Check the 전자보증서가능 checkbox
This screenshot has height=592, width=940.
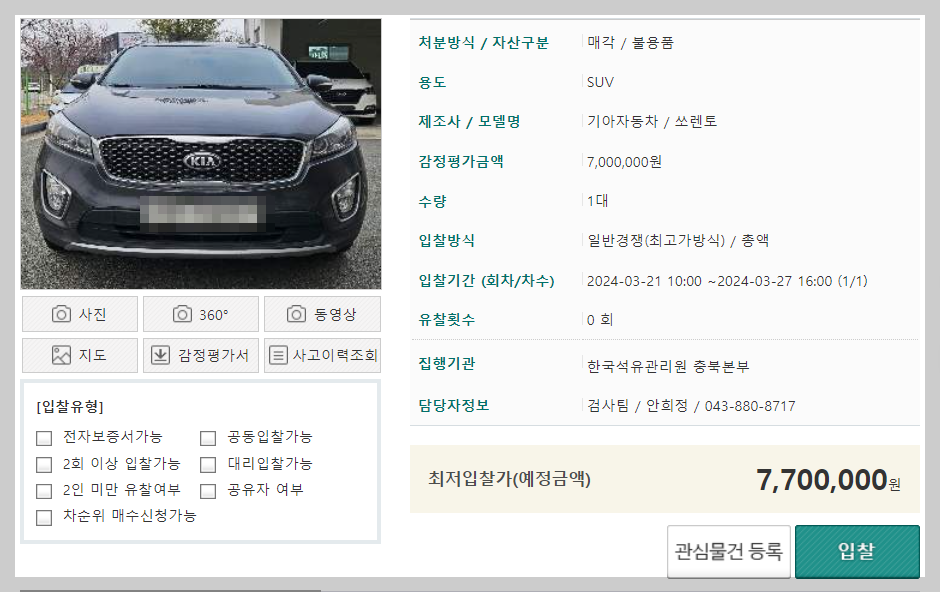pos(43,437)
